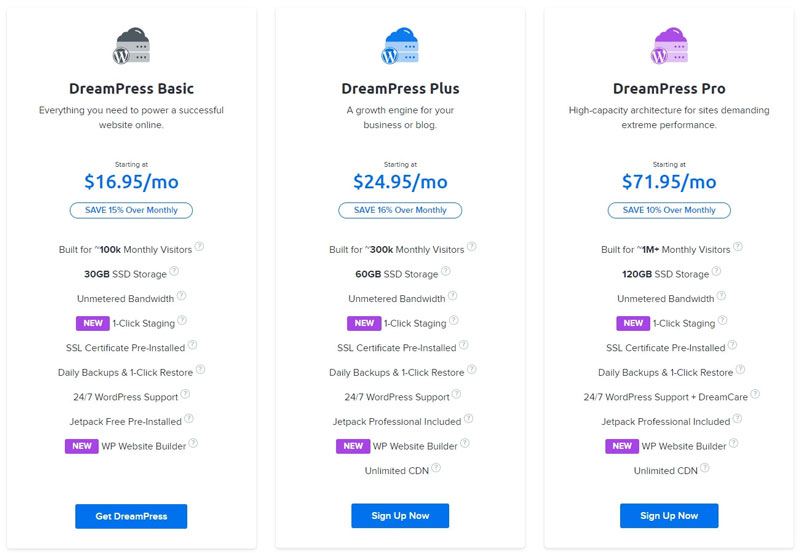Click the SAVE 16% Over Monthly badge
Screen dimensions: 800x553
tap(400, 210)
